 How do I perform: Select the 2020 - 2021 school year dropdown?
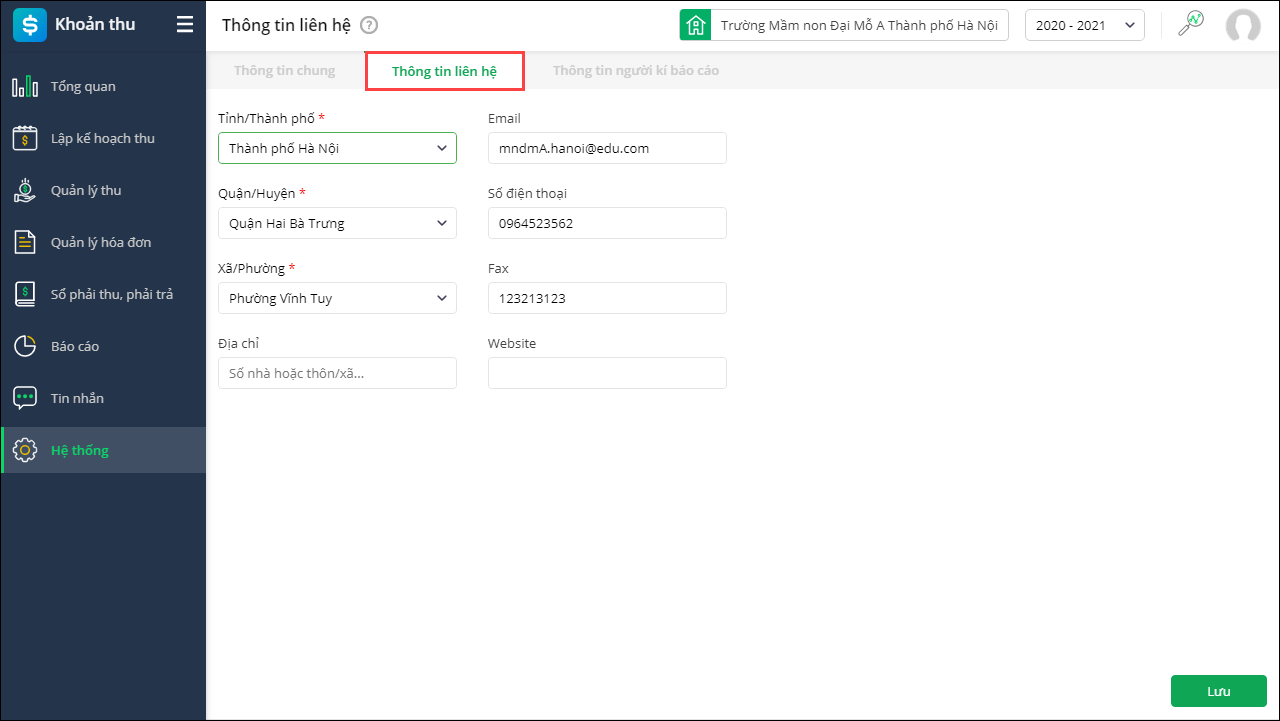(1085, 26)
